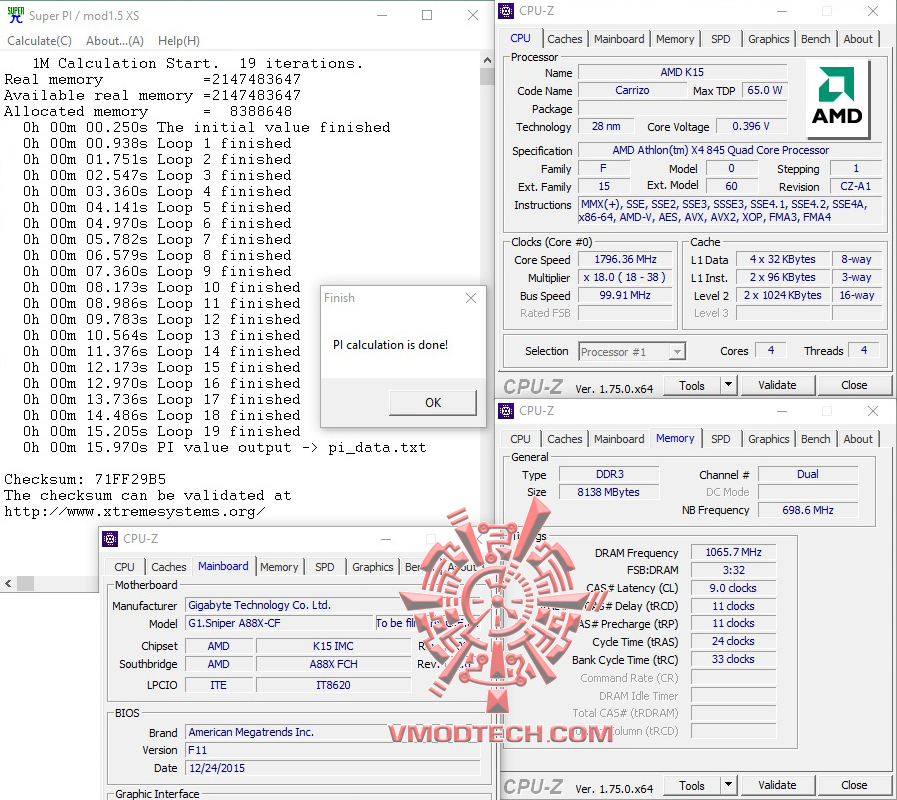Open the About...(A) menu in Super PI
Viewport: 897px width, 800px height.
coord(114,41)
